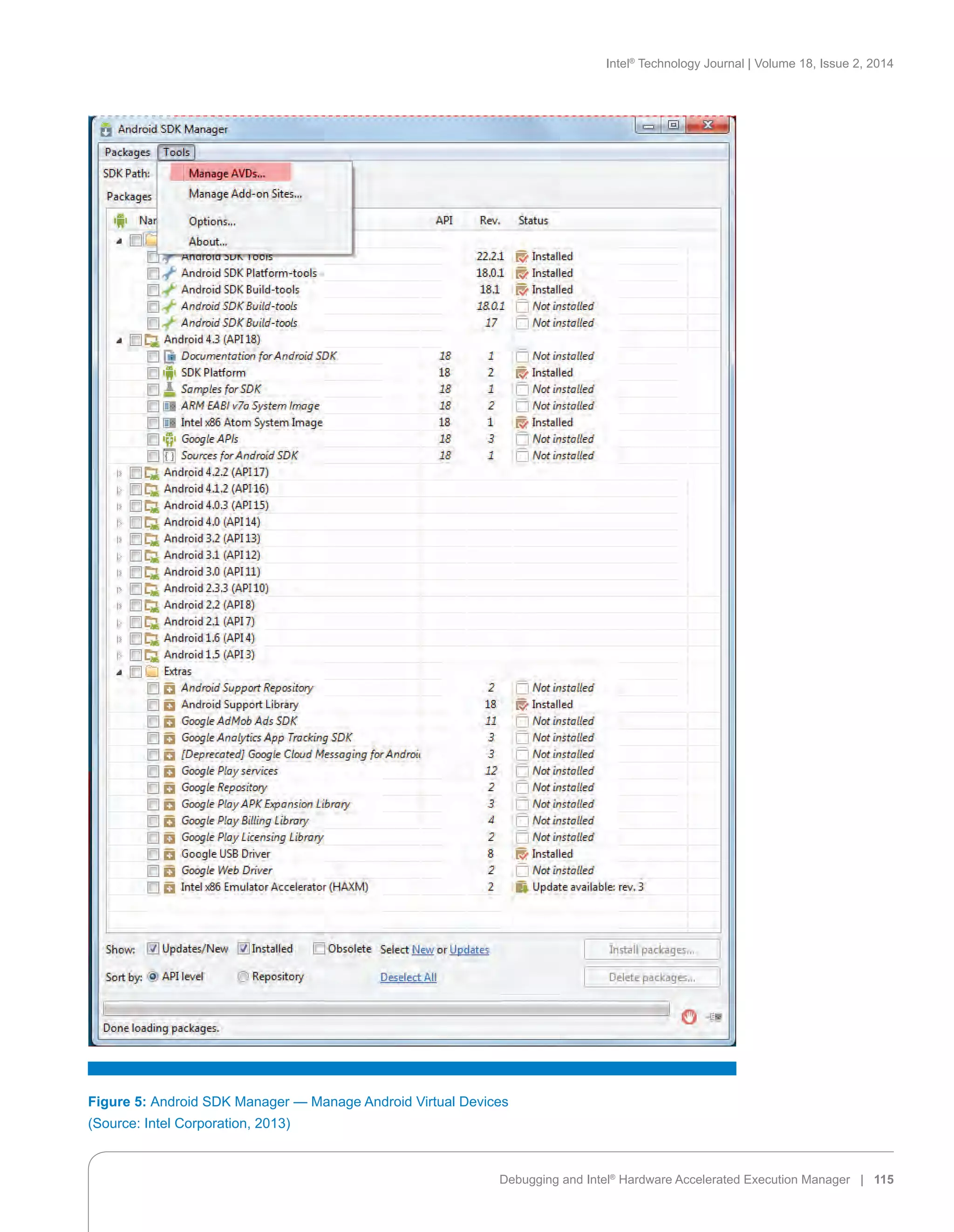
Task: Select the Android Support Library row text
Action: pos(239,705)
